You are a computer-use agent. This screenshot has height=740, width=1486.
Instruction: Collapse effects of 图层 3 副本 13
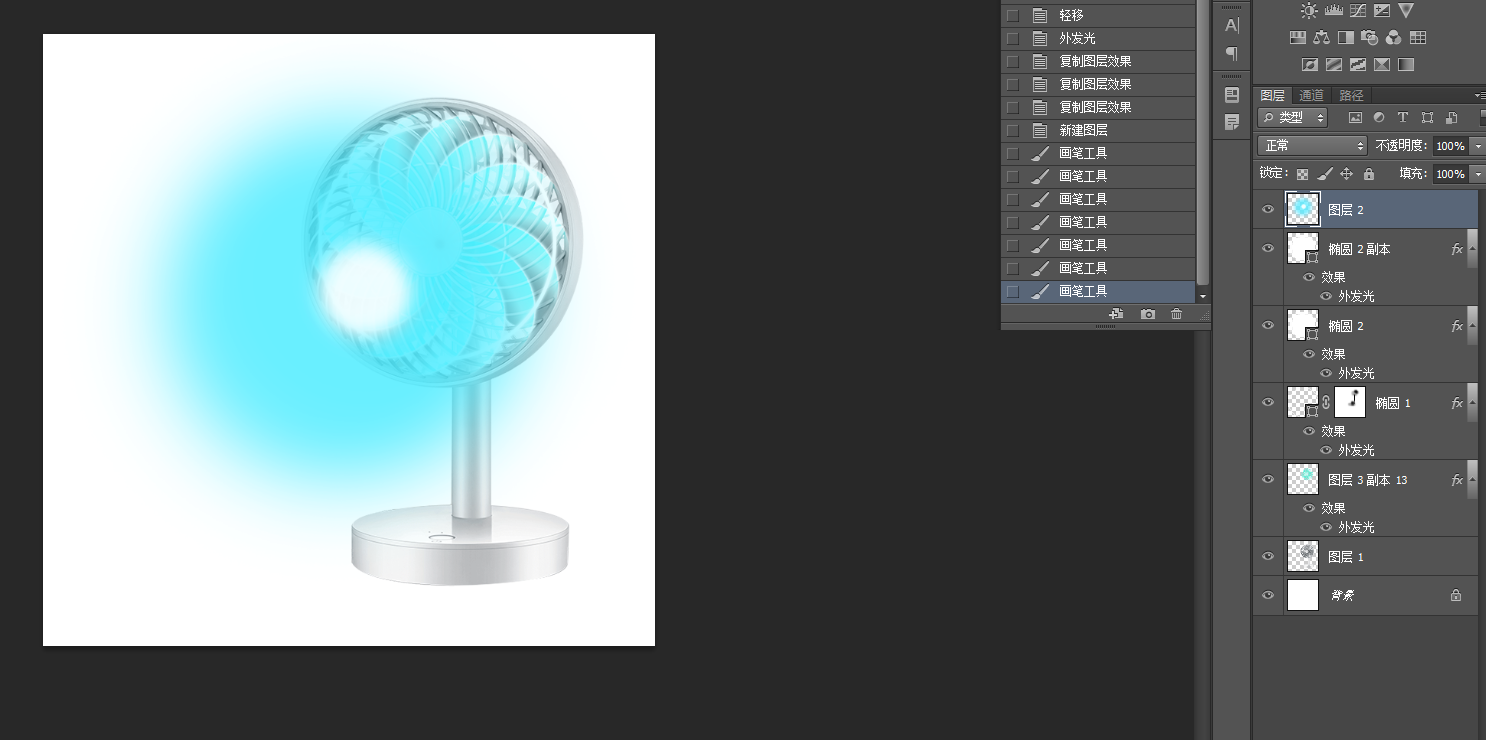point(1471,480)
